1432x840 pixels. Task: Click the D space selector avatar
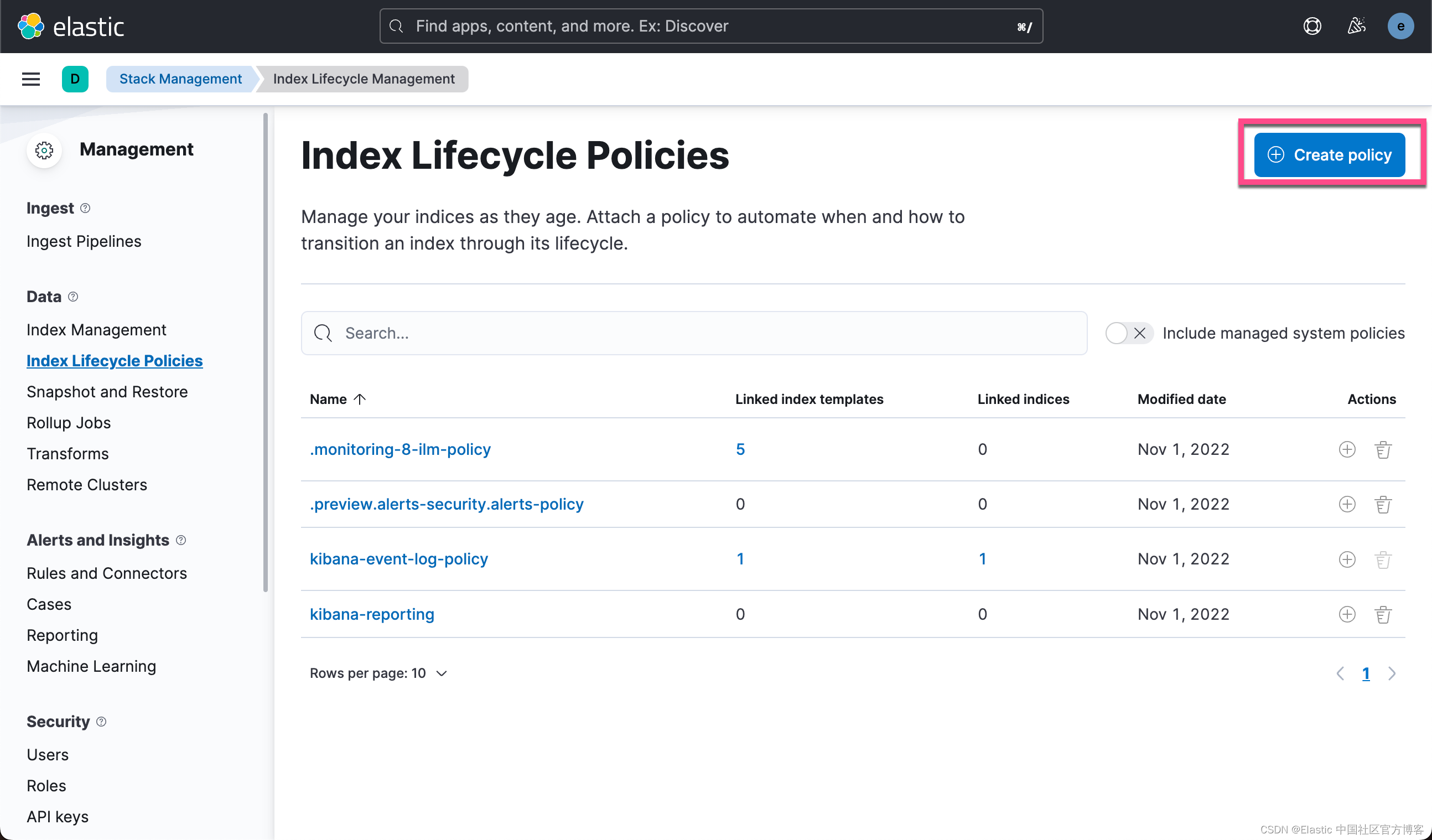click(x=75, y=79)
